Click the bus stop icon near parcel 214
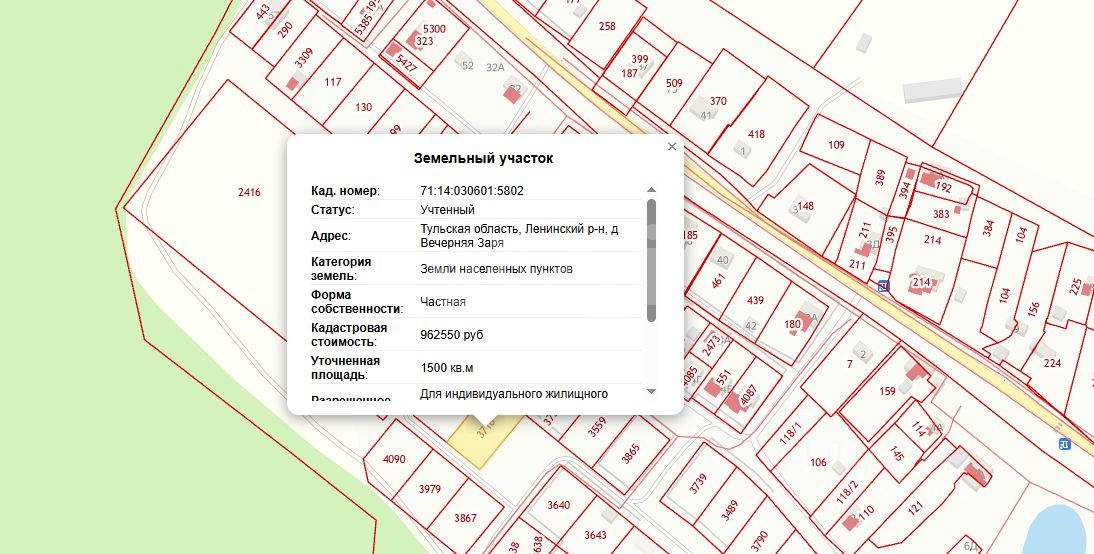This screenshot has height=554, width=1094. pos(884,285)
